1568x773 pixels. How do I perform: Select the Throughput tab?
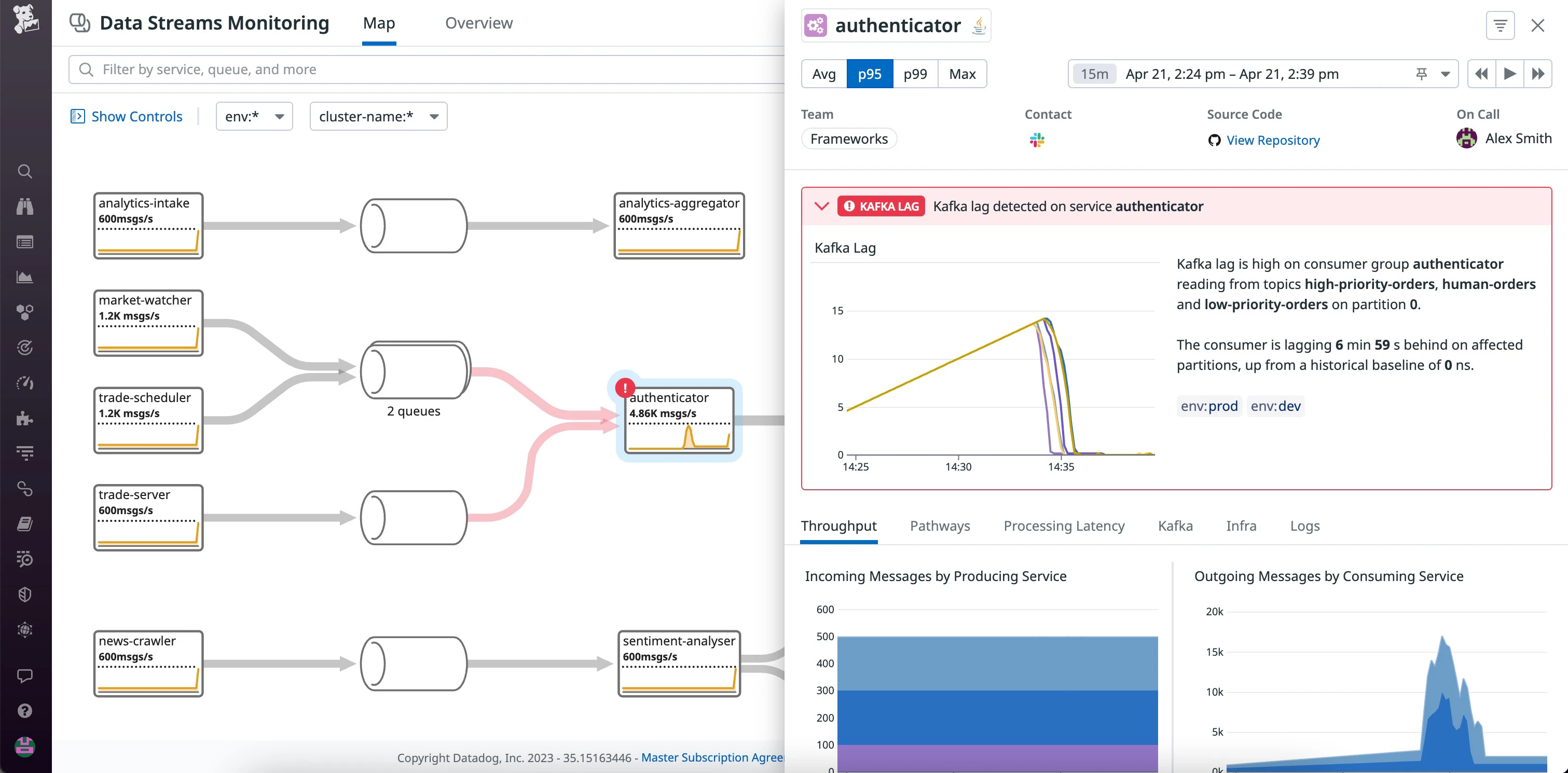(839, 526)
